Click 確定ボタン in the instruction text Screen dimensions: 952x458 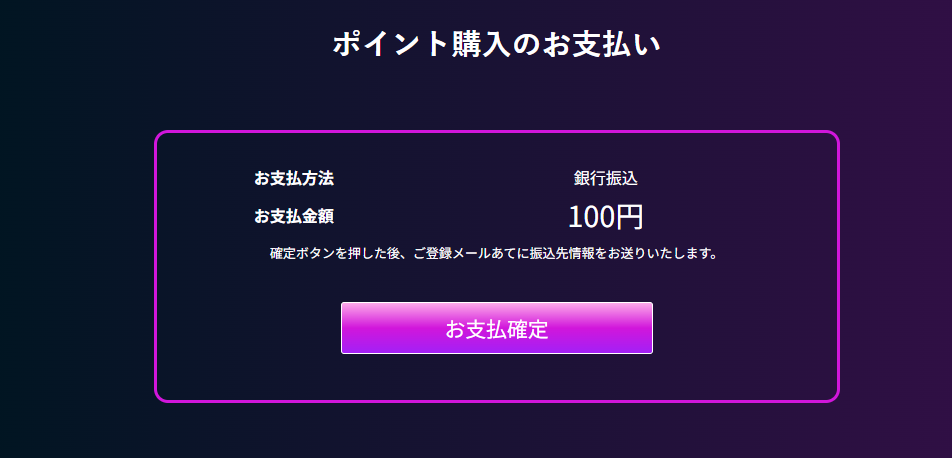(x=300, y=253)
